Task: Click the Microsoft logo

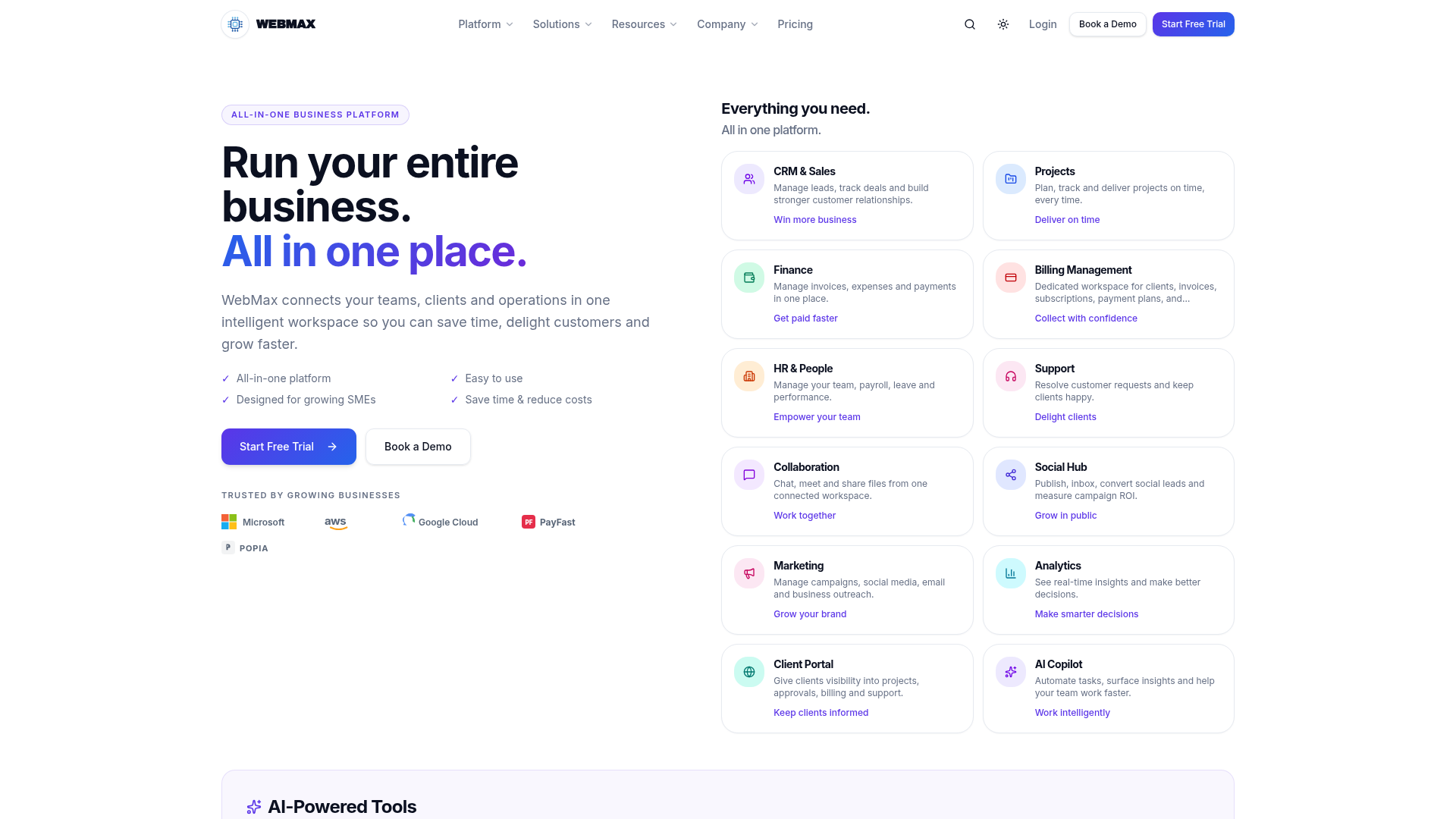Action: [x=229, y=522]
